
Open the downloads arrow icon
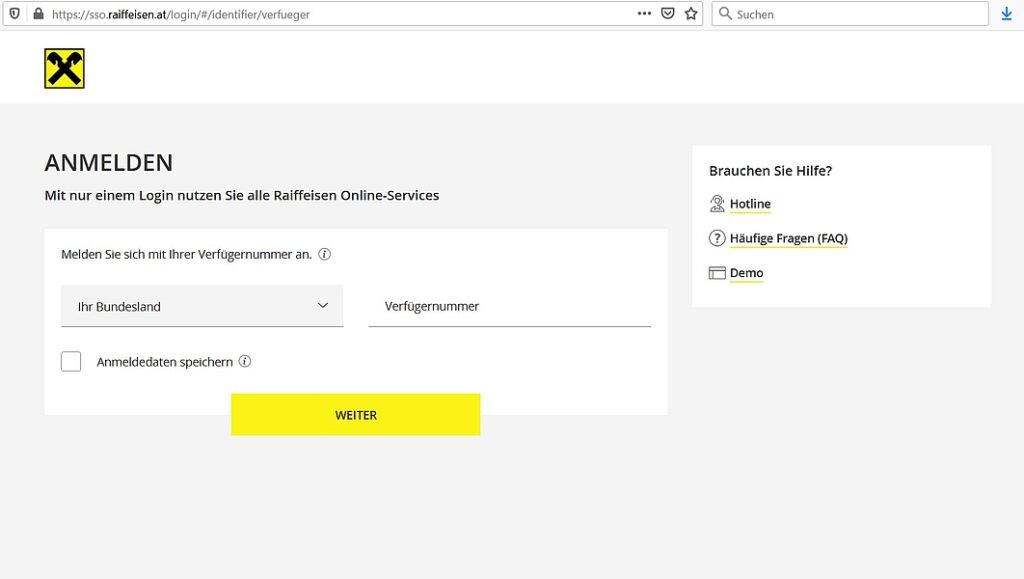coord(1006,14)
